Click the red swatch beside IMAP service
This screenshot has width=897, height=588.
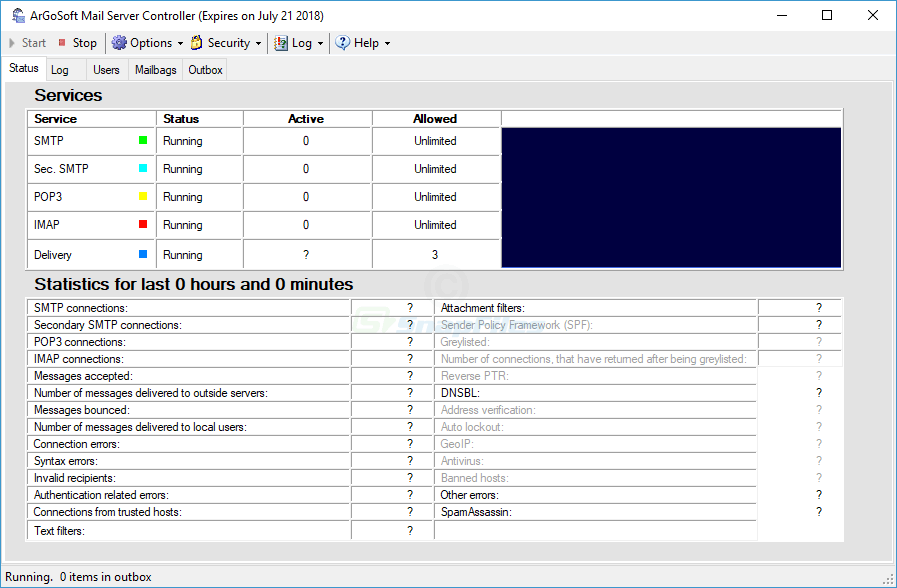[146, 224]
